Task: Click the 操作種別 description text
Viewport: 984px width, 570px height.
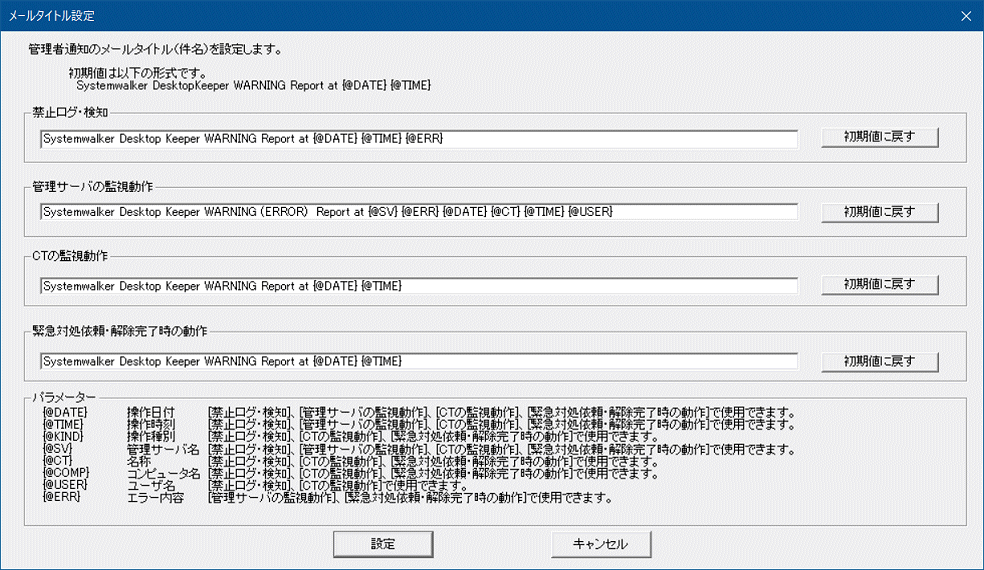Action: (x=151, y=436)
